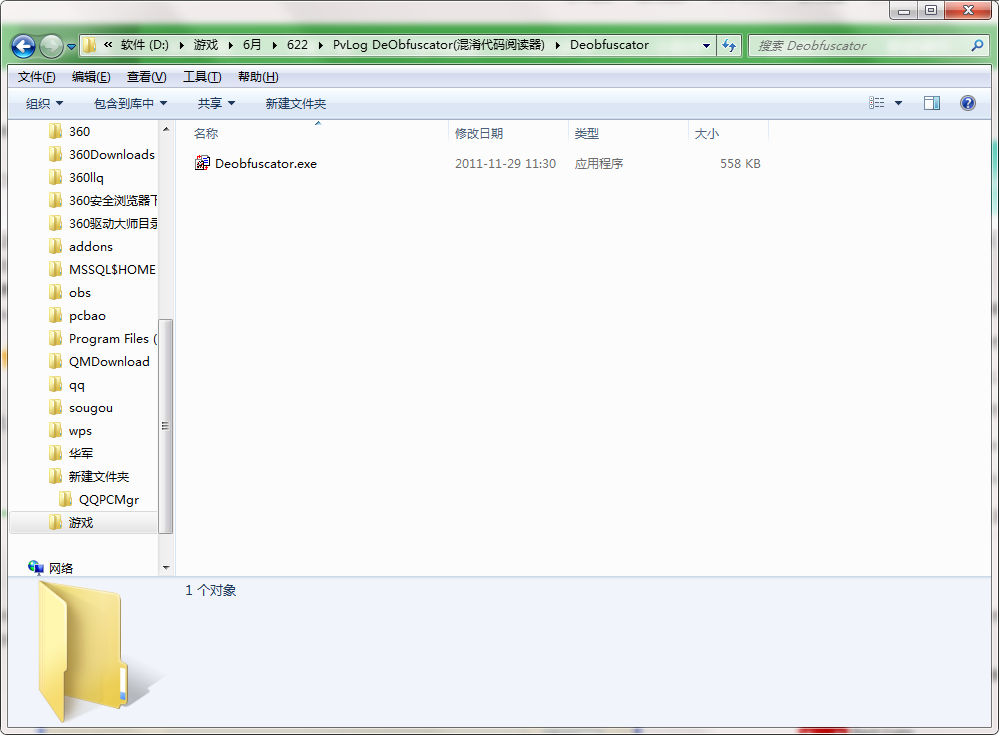Navigate to 6月 breadcrumb segment
The width and height of the screenshot is (999, 735).
click(x=252, y=45)
